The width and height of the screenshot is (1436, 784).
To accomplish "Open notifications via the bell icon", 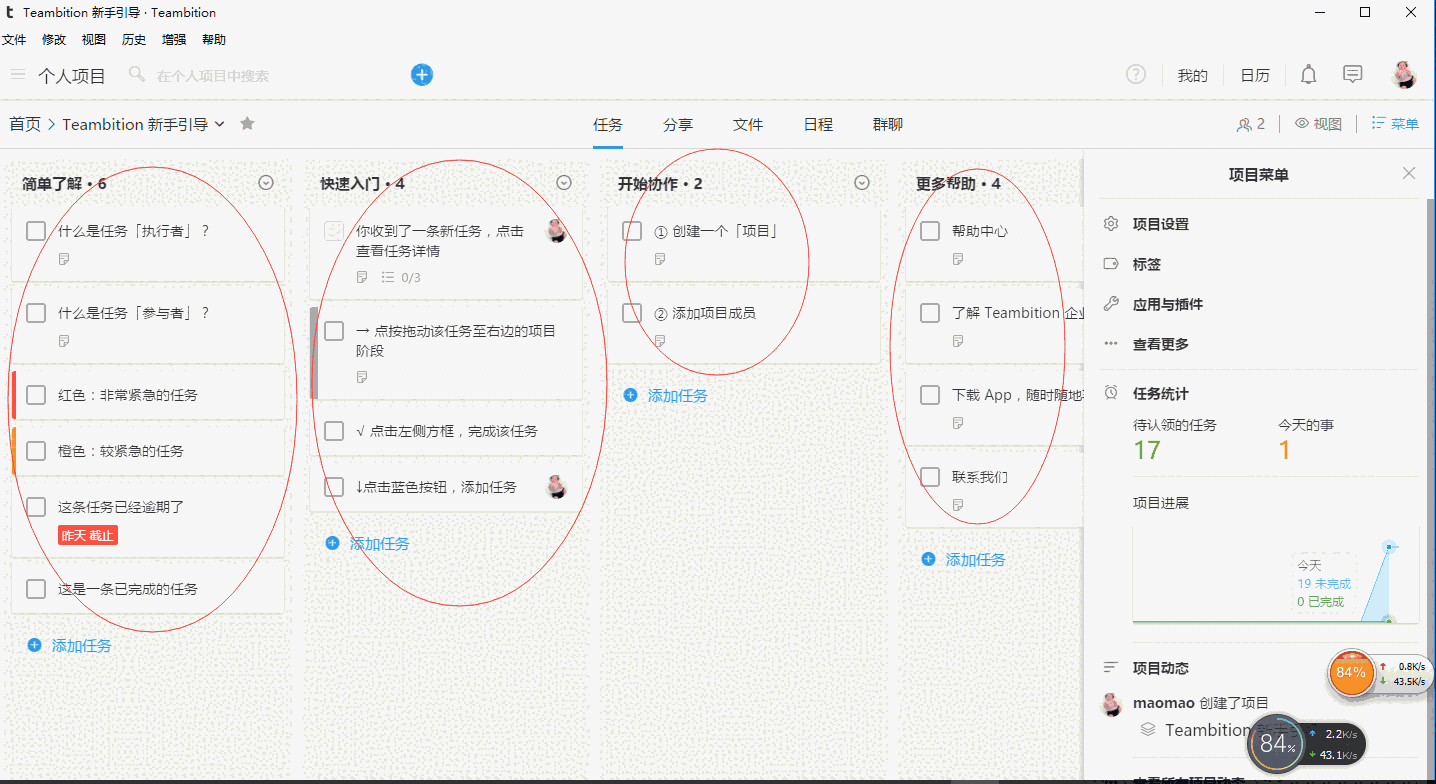I will pyautogui.click(x=1308, y=74).
